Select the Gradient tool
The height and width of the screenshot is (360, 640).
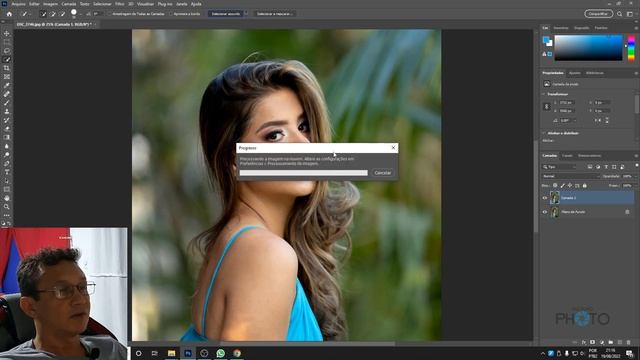coord(7,137)
